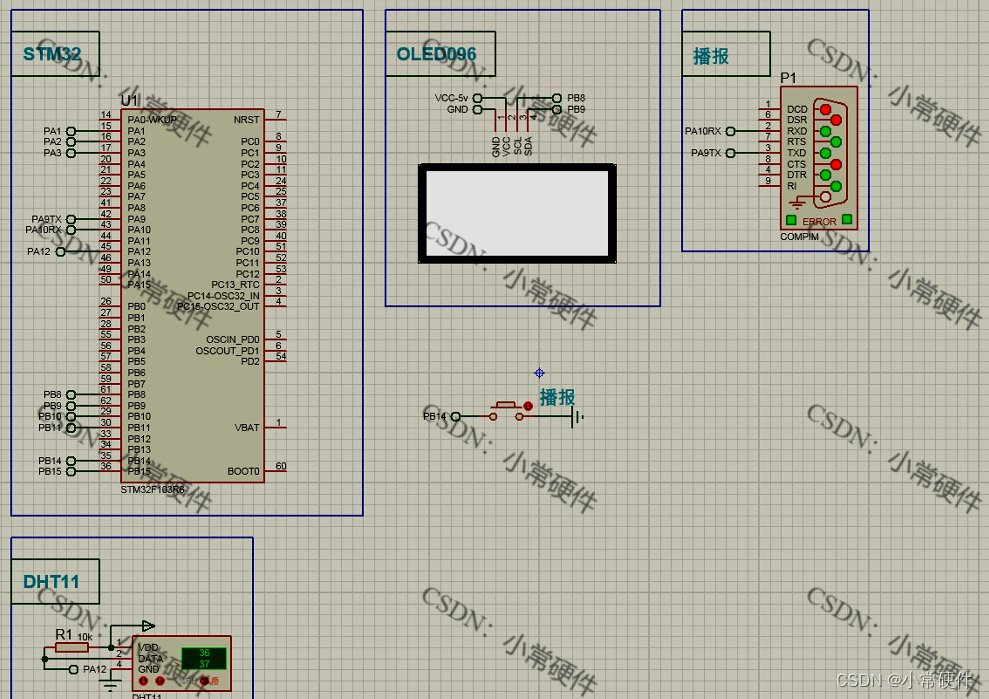Click the STM32 title label
Viewport: 989px width, 699px height.
[x=52, y=54]
